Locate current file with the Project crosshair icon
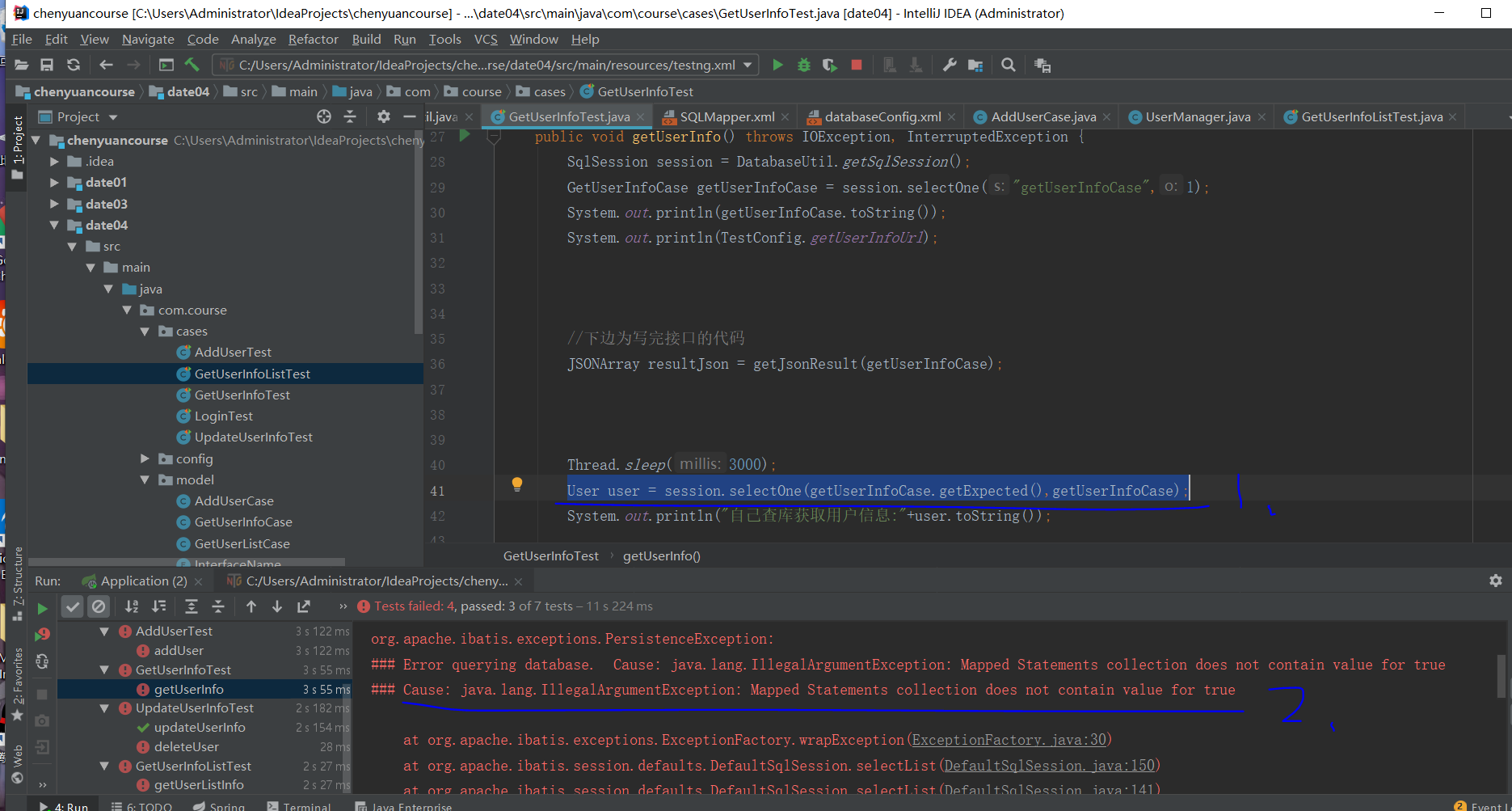1512x811 pixels. point(324,116)
